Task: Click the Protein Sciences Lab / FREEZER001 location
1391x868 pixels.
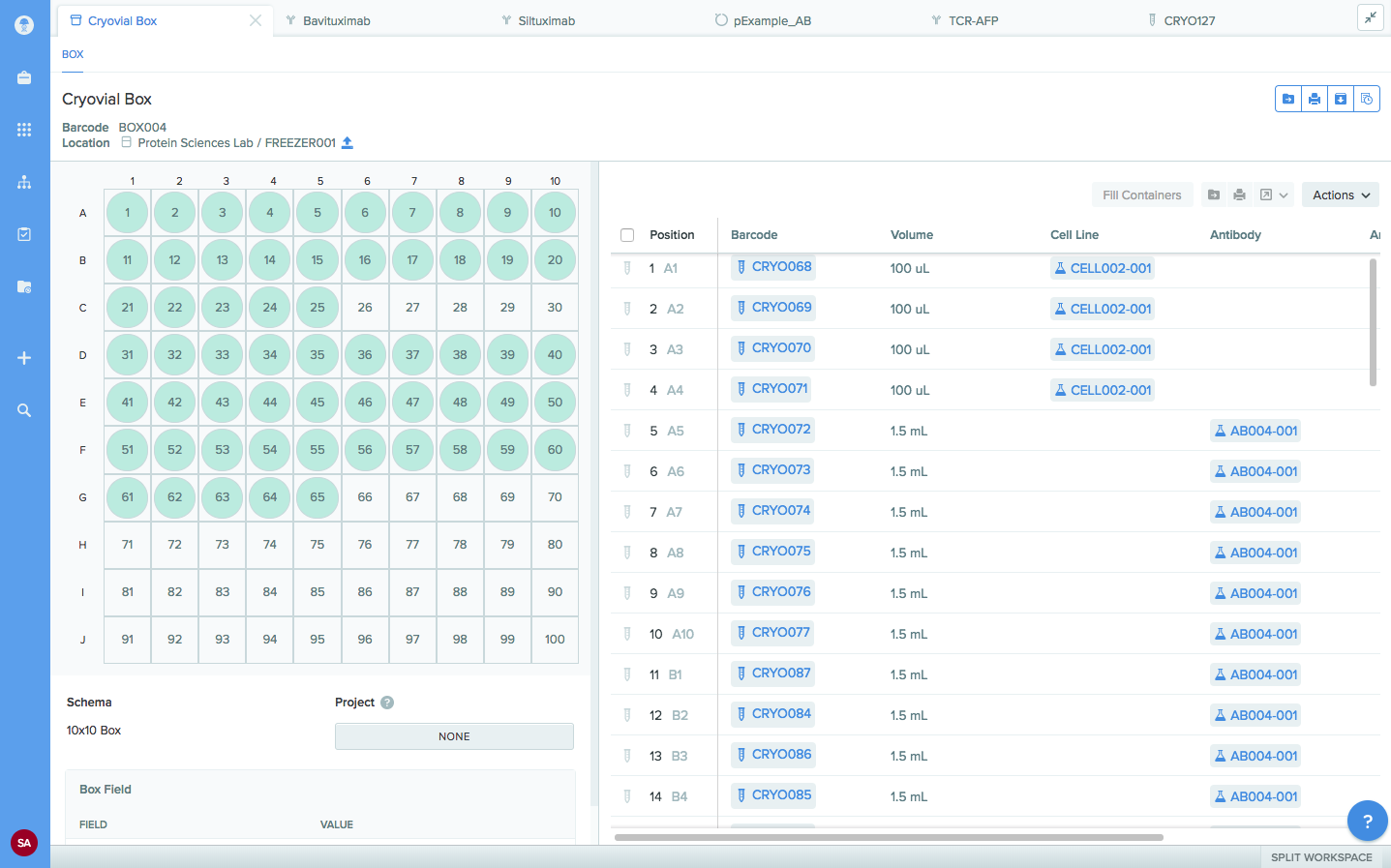Action: pos(236,143)
